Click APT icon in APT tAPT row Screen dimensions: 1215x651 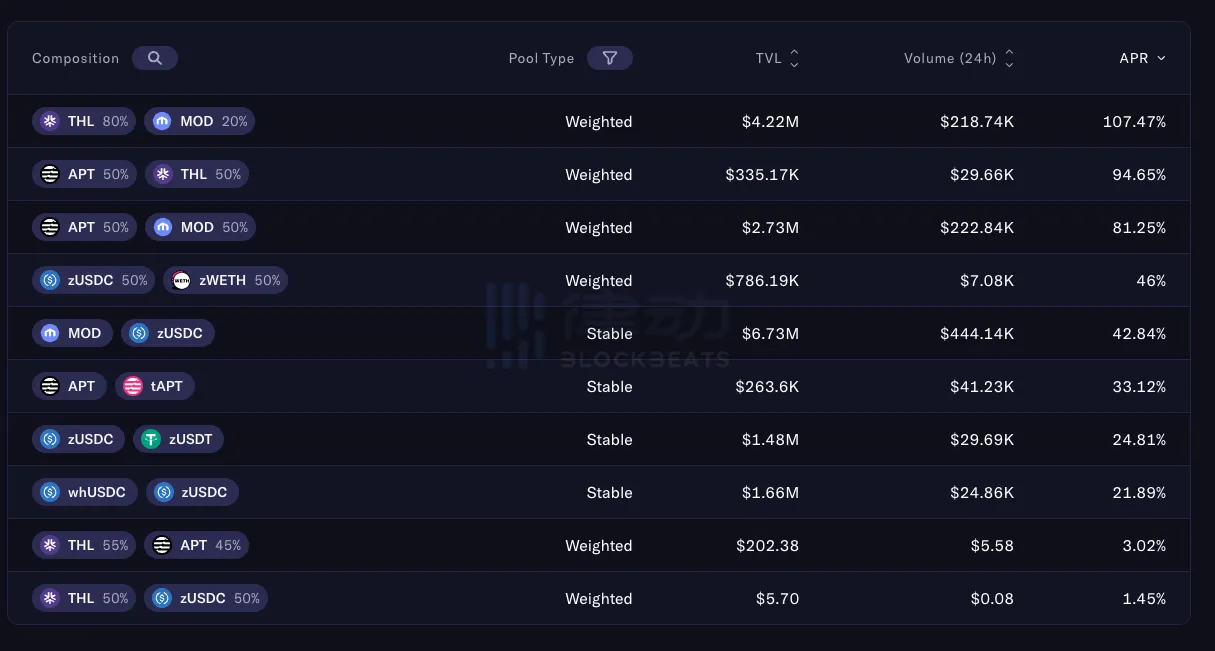coord(50,387)
